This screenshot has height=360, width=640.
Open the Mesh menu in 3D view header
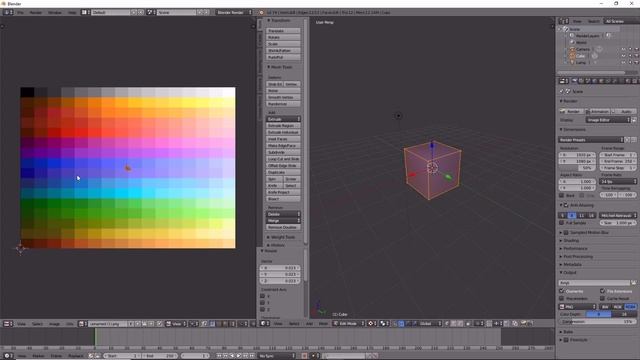(323, 323)
